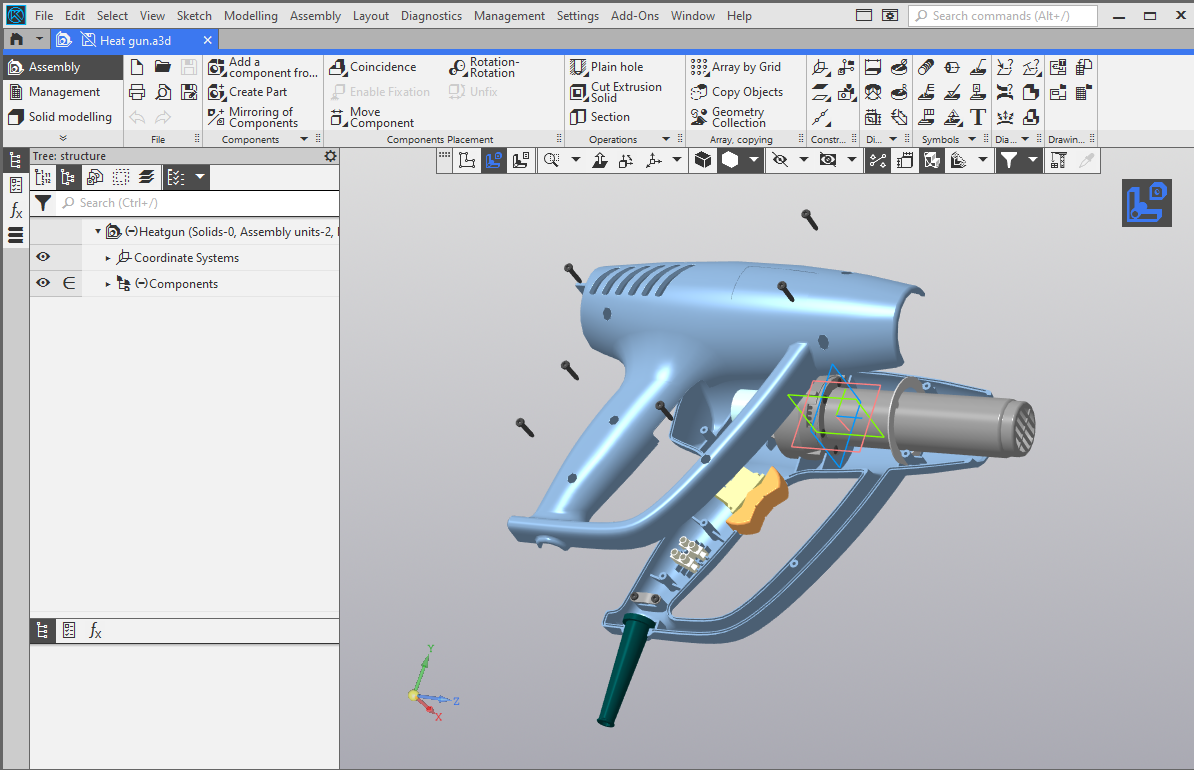Open the Geometry Collection tool
The height and width of the screenshot is (770, 1194).
(x=728, y=117)
